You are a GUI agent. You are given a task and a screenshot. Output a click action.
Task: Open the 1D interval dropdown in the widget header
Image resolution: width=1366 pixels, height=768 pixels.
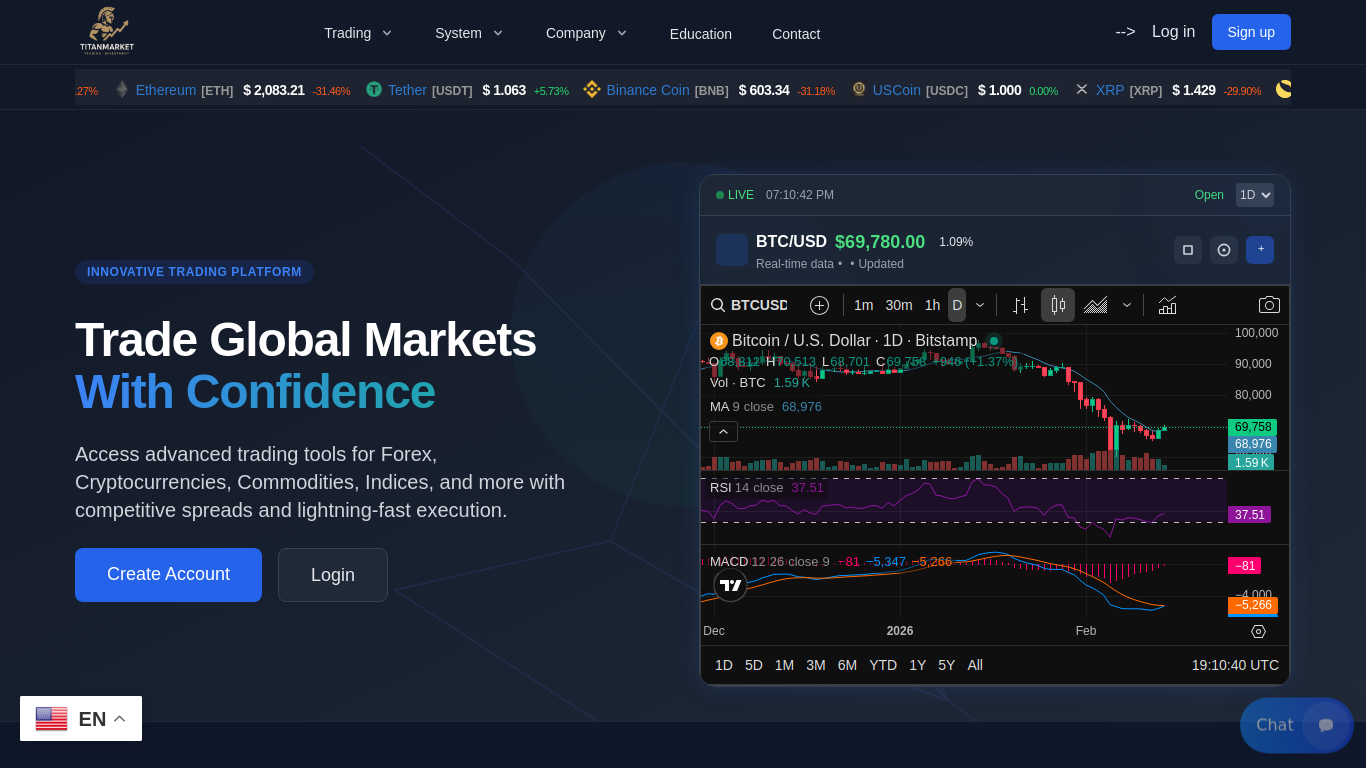point(1255,195)
